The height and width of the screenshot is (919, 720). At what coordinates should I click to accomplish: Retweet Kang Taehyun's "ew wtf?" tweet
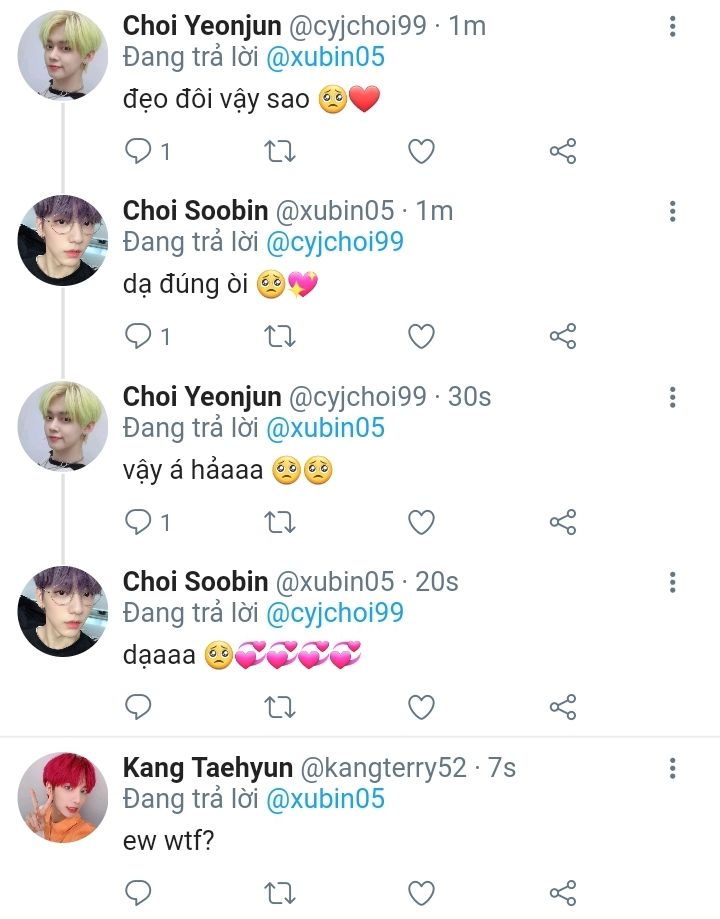click(280, 892)
